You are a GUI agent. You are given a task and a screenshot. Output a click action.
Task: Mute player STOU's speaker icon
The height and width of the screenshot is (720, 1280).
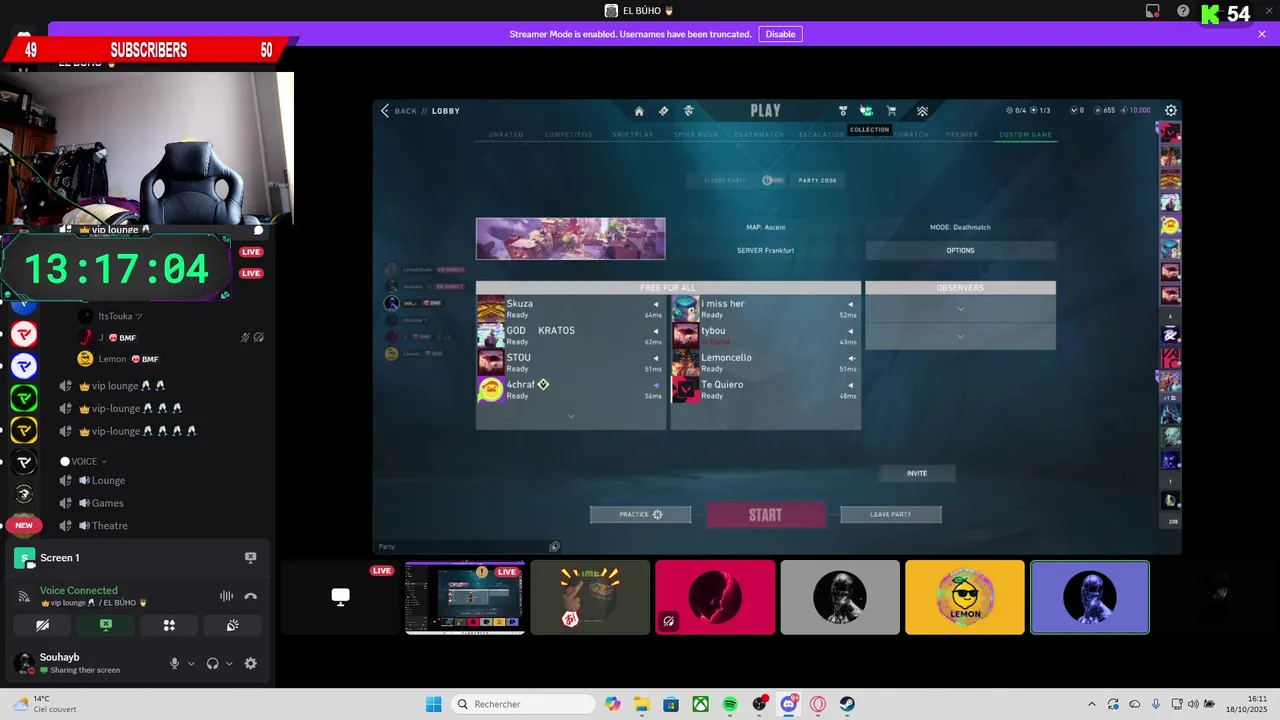point(656,358)
